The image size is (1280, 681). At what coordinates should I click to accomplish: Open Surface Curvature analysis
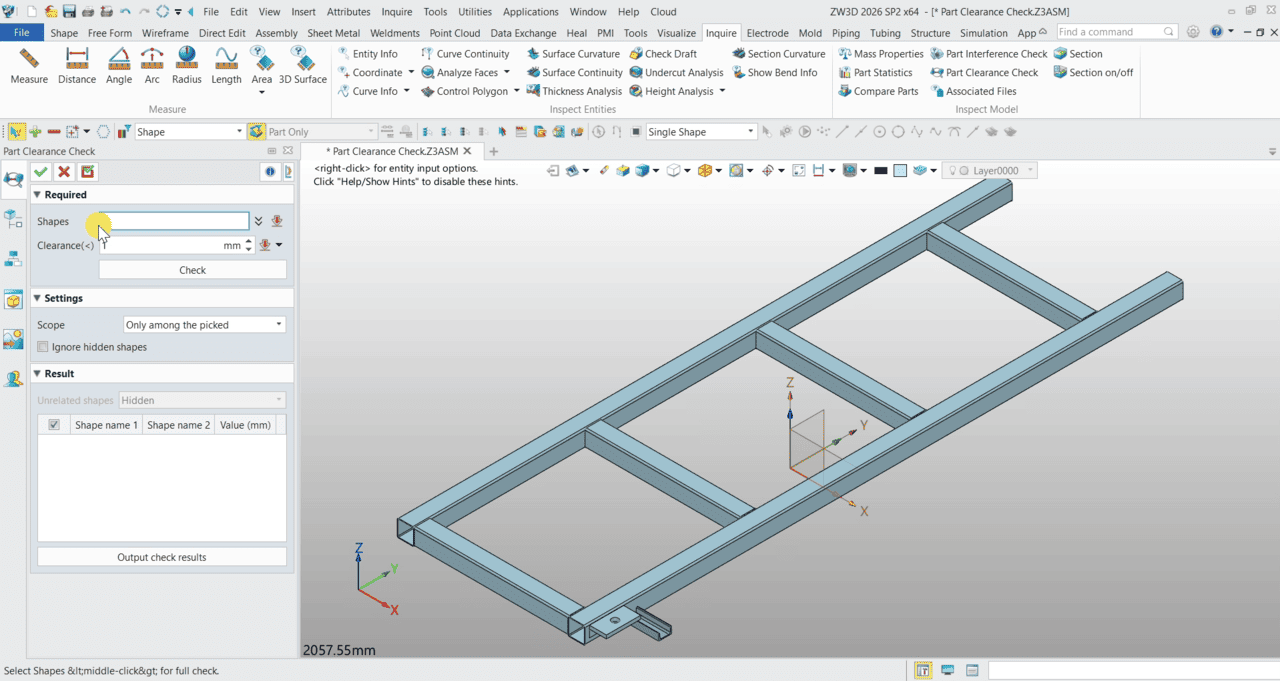[573, 54]
